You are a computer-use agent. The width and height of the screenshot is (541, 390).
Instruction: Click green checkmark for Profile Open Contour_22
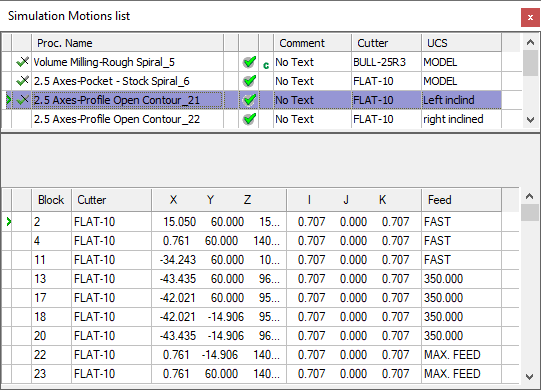coord(249,119)
